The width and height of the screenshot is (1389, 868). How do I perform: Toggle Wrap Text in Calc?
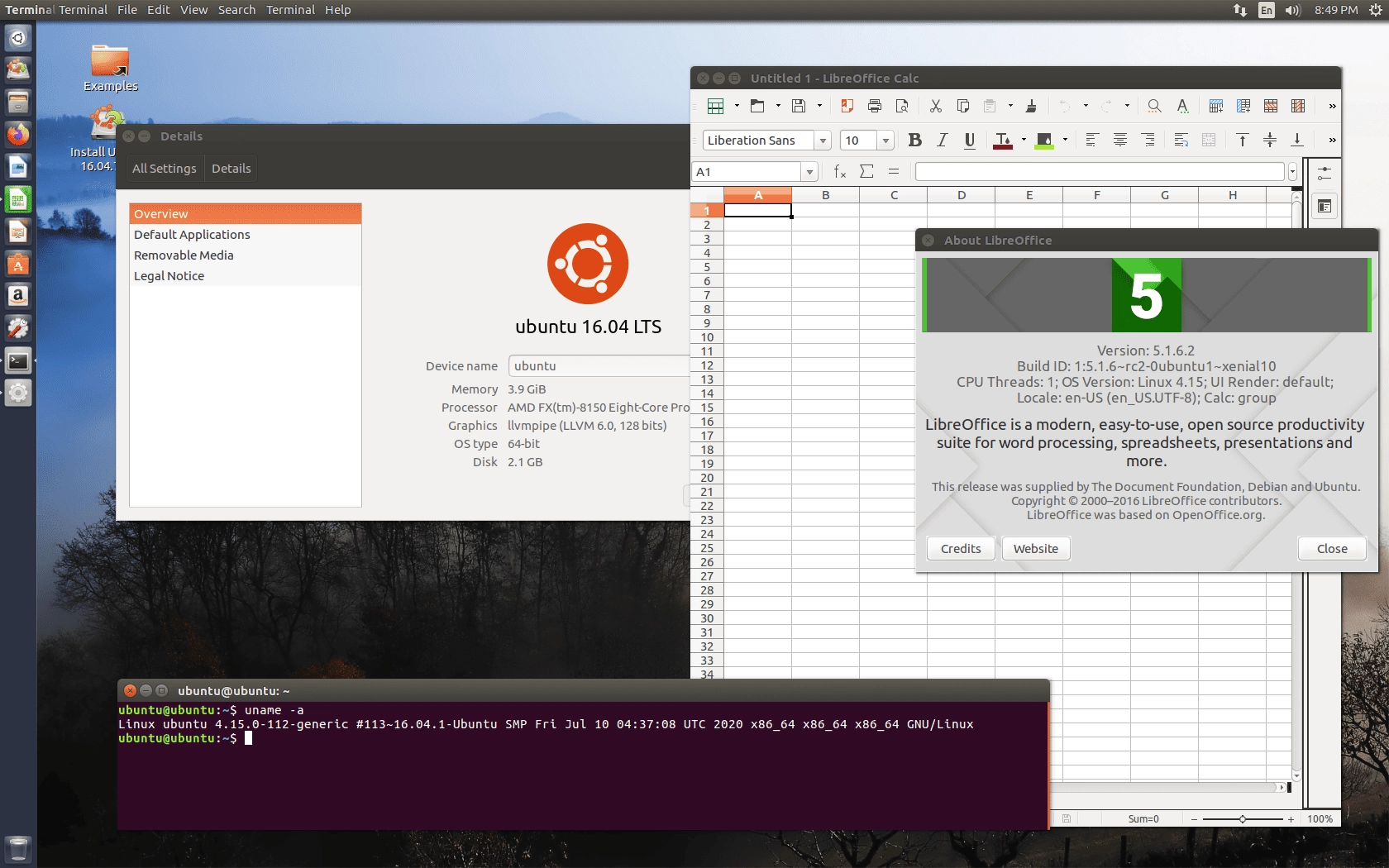[x=1181, y=140]
